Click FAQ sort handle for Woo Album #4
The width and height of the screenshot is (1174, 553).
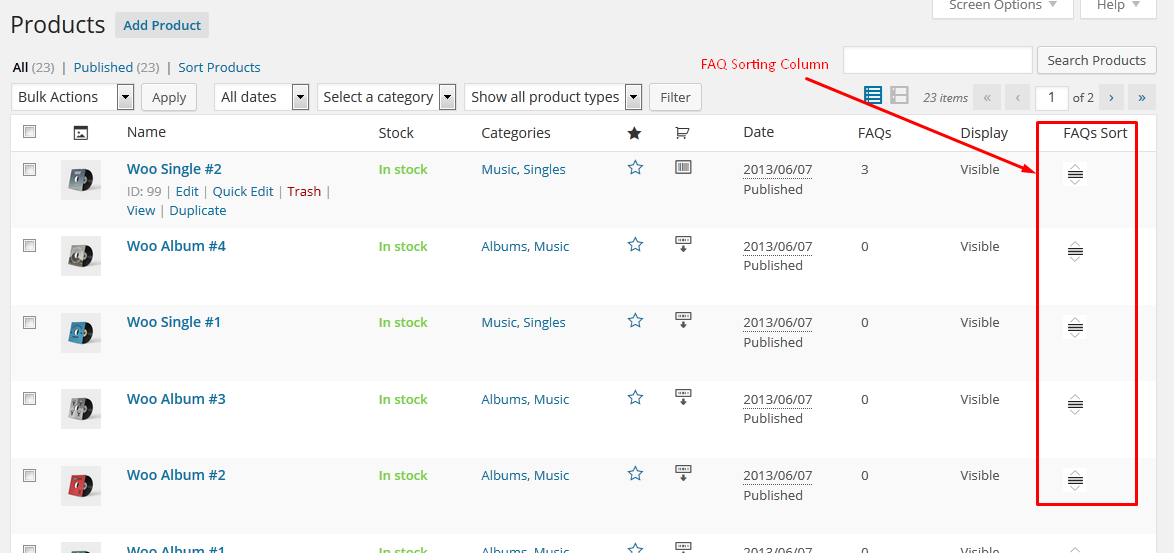[x=1075, y=252]
